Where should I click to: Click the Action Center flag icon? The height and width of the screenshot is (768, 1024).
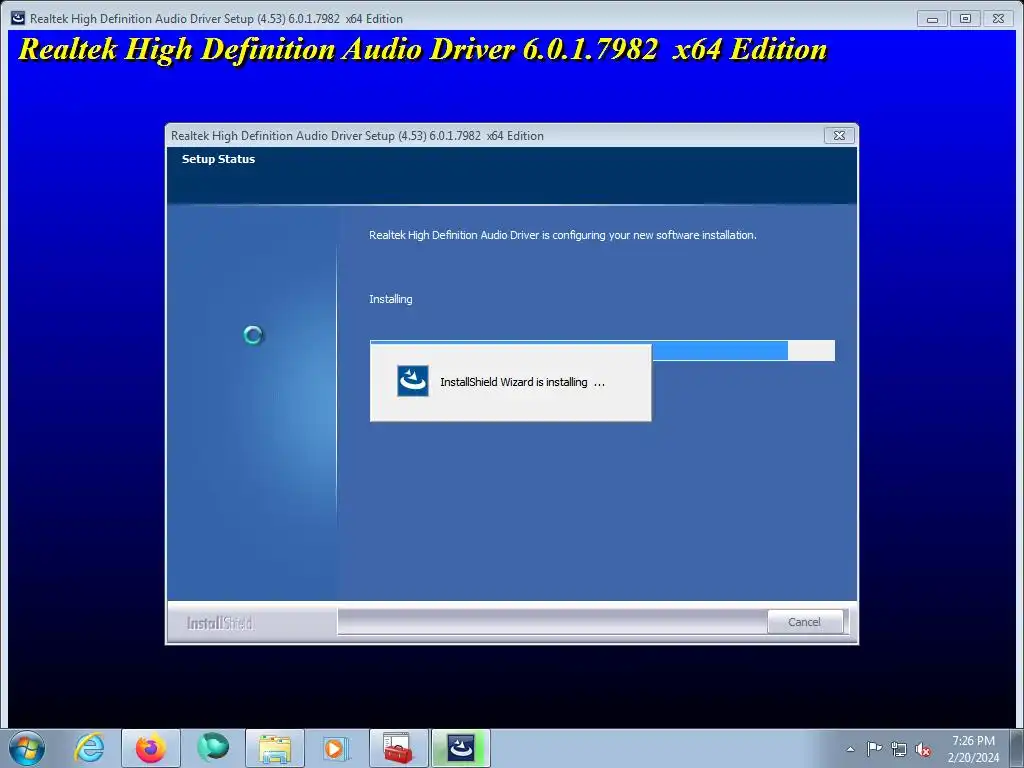click(x=874, y=749)
